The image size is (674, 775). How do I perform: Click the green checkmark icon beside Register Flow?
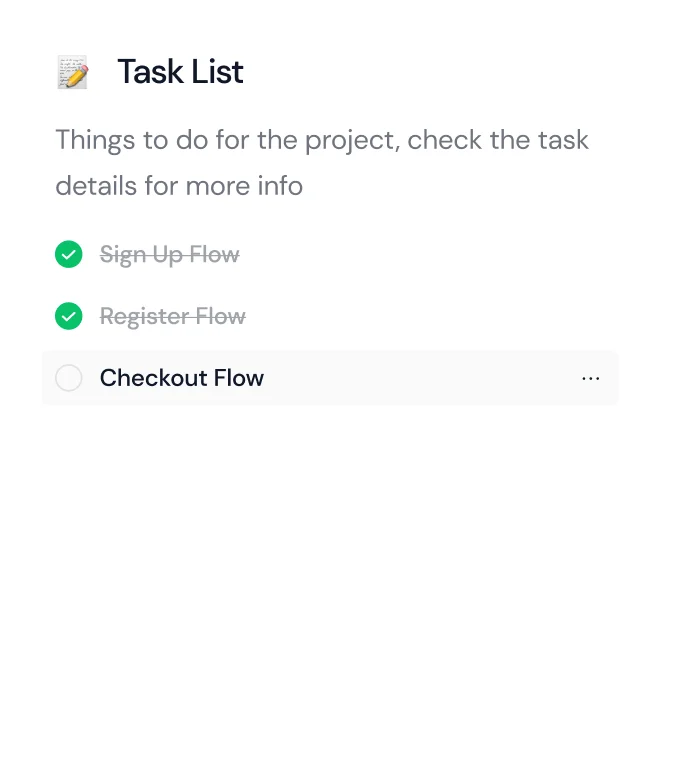coord(69,316)
